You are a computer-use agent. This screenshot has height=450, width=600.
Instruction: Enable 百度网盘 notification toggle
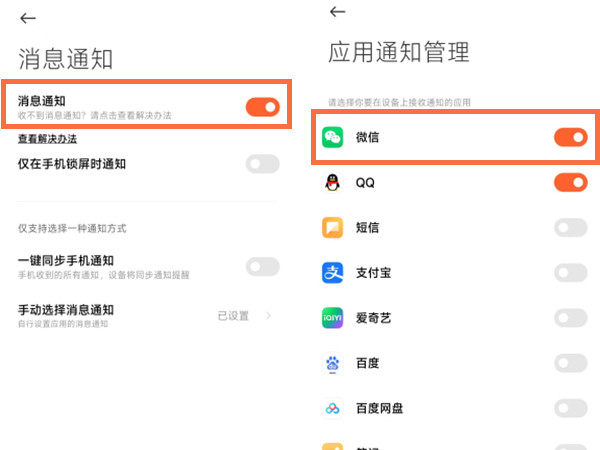(570, 408)
